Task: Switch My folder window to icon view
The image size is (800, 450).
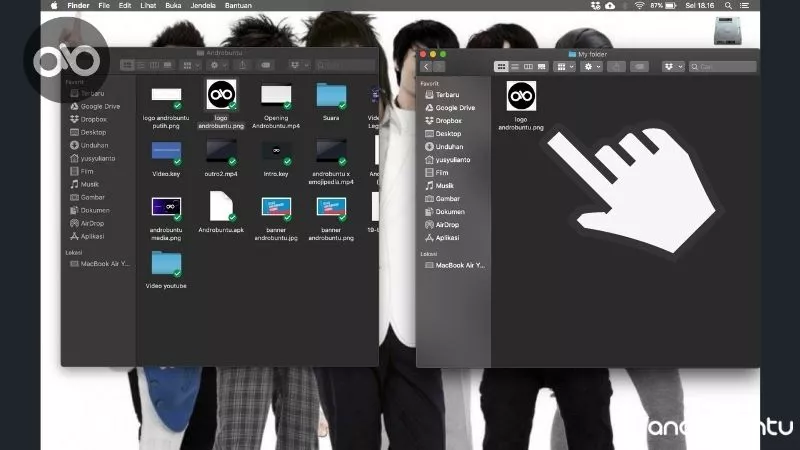Action: pyautogui.click(x=501, y=67)
